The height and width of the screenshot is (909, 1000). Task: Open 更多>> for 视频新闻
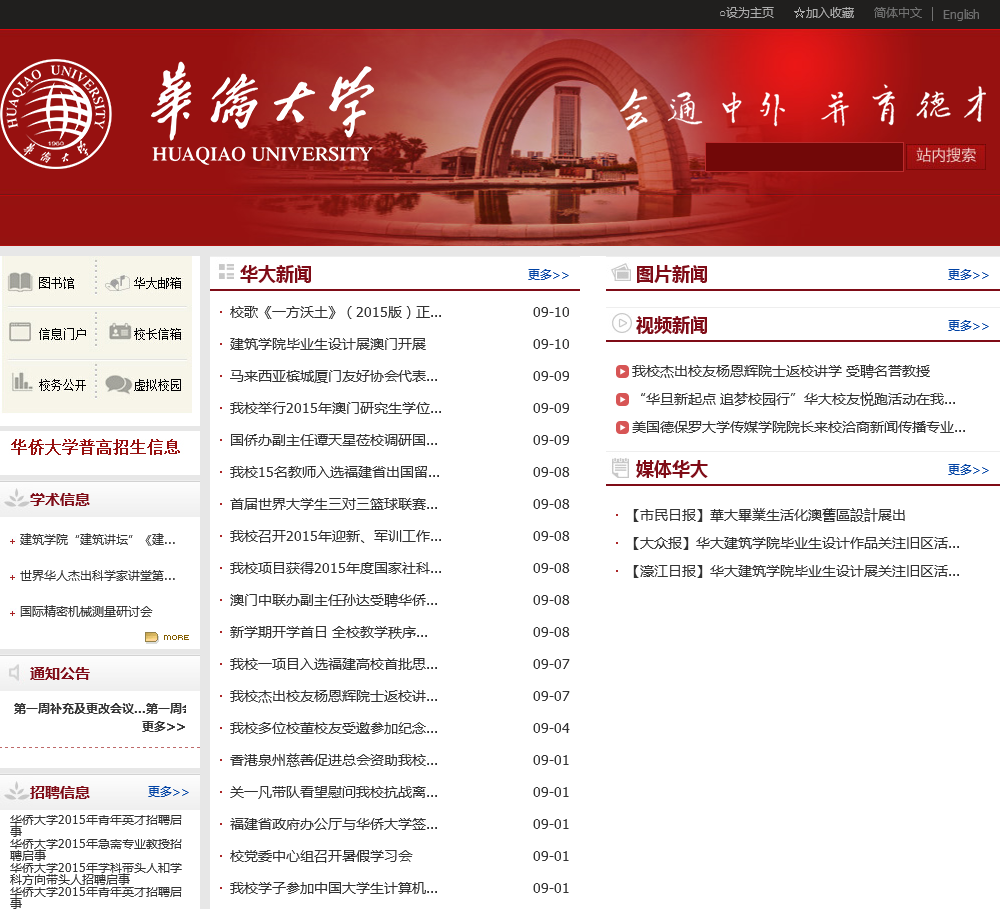click(x=968, y=326)
